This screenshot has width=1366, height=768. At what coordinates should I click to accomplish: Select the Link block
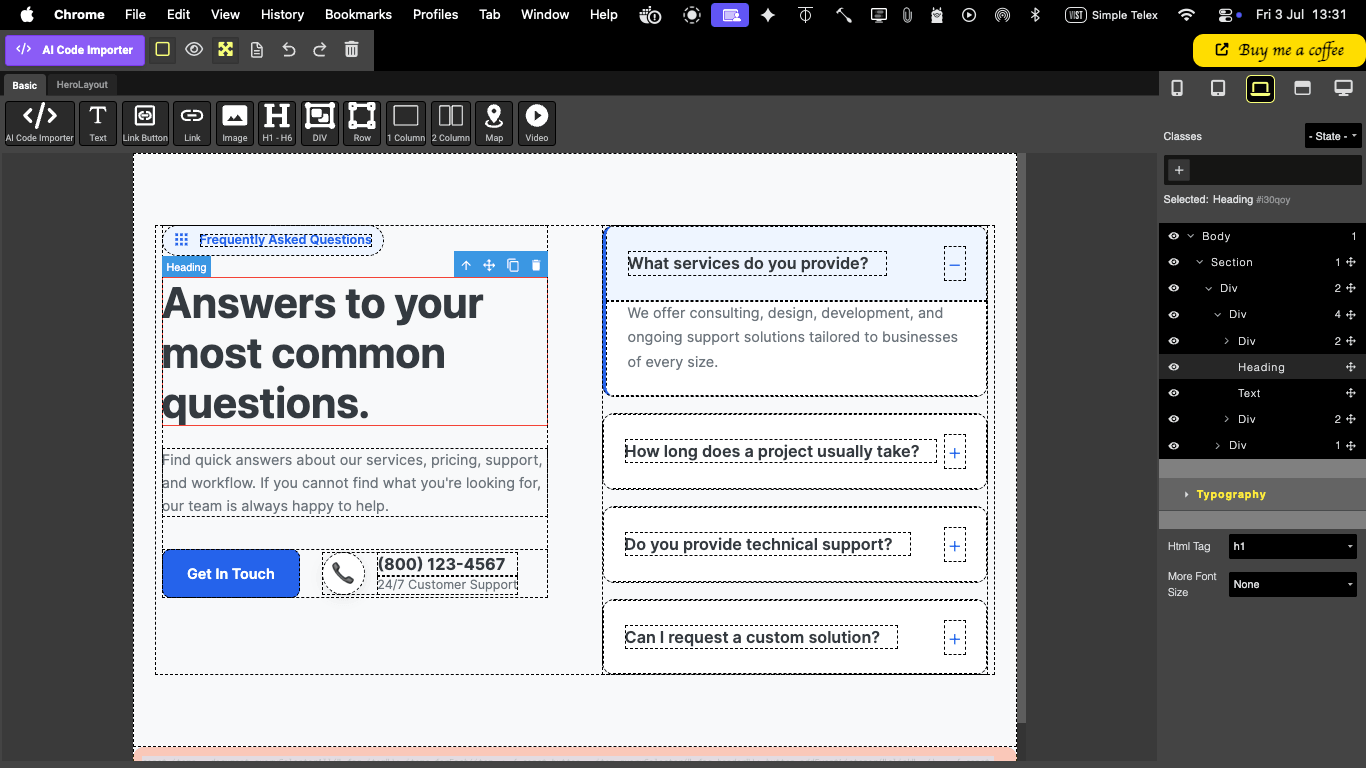(192, 123)
